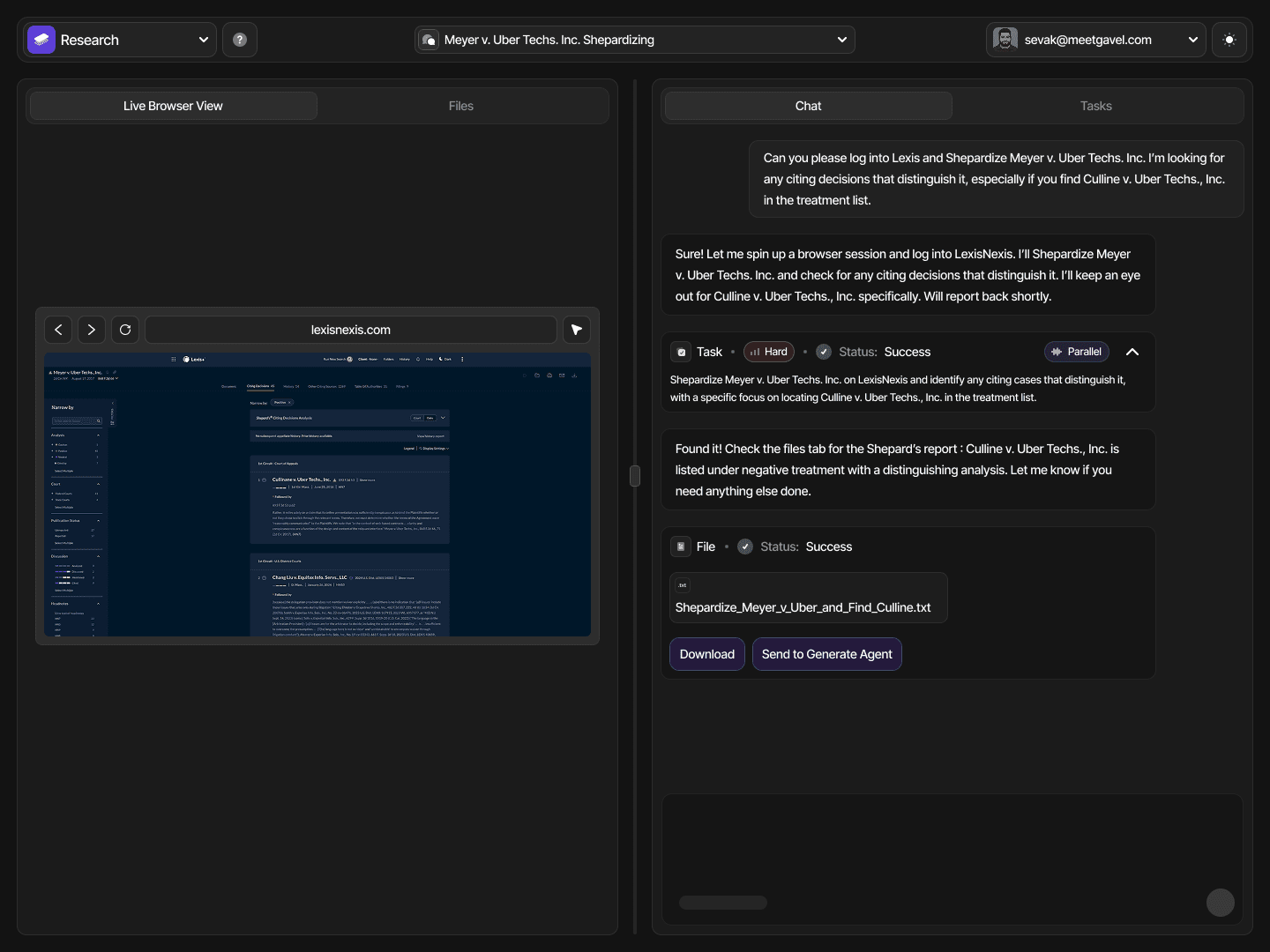Click the Success checkmark on the File row
This screenshot has width=1270, height=952.
click(x=745, y=547)
